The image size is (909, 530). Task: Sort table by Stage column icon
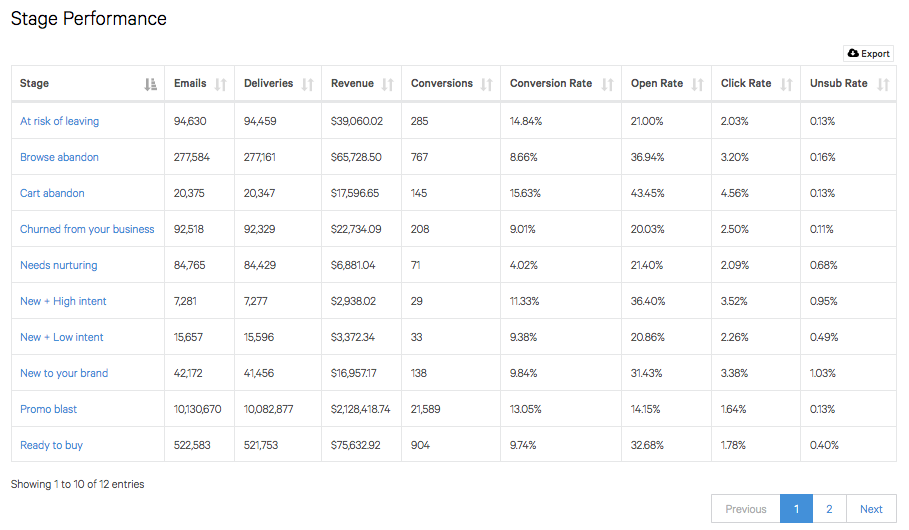point(150,85)
